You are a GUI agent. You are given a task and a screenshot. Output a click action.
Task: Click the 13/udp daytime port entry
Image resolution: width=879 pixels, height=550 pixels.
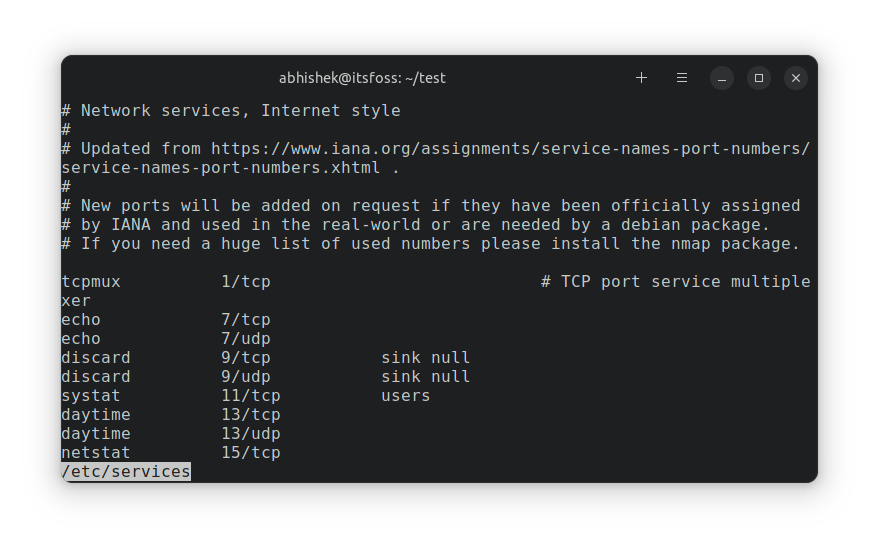(251, 434)
